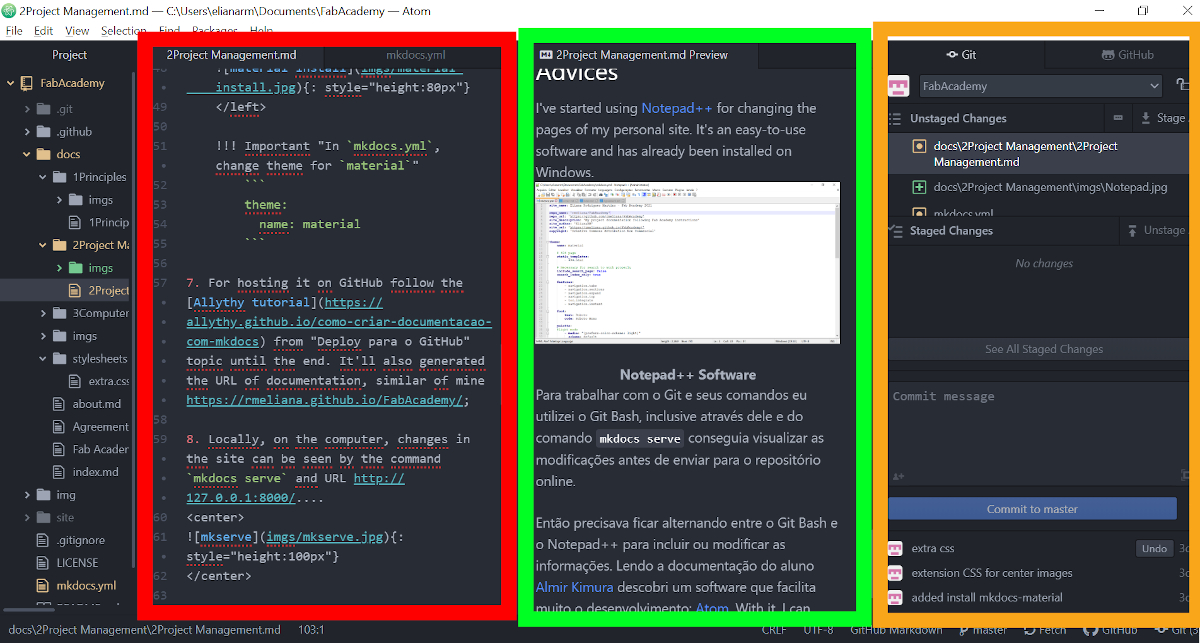This screenshot has width=1200, height=643.
Task: Click the master branch status bar icon
Action: [x=963, y=630]
